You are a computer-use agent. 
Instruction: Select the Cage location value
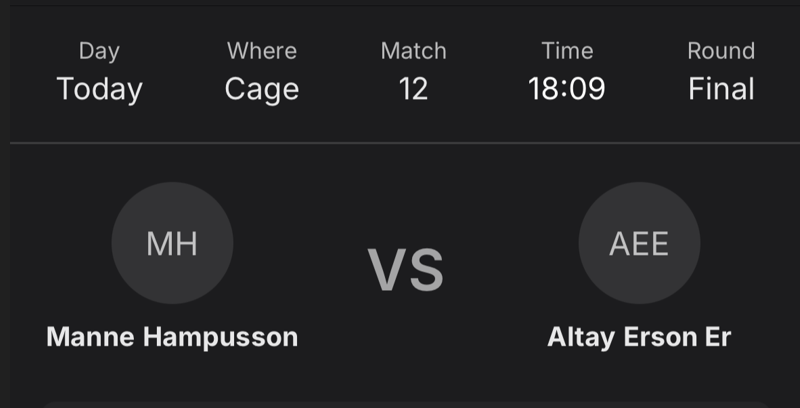click(262, 89)
